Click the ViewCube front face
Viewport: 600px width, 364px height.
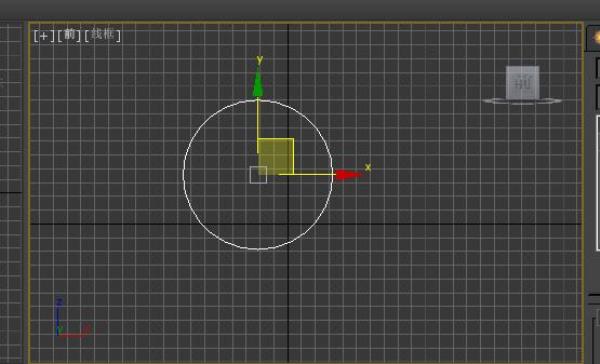[x=523, y=83]
